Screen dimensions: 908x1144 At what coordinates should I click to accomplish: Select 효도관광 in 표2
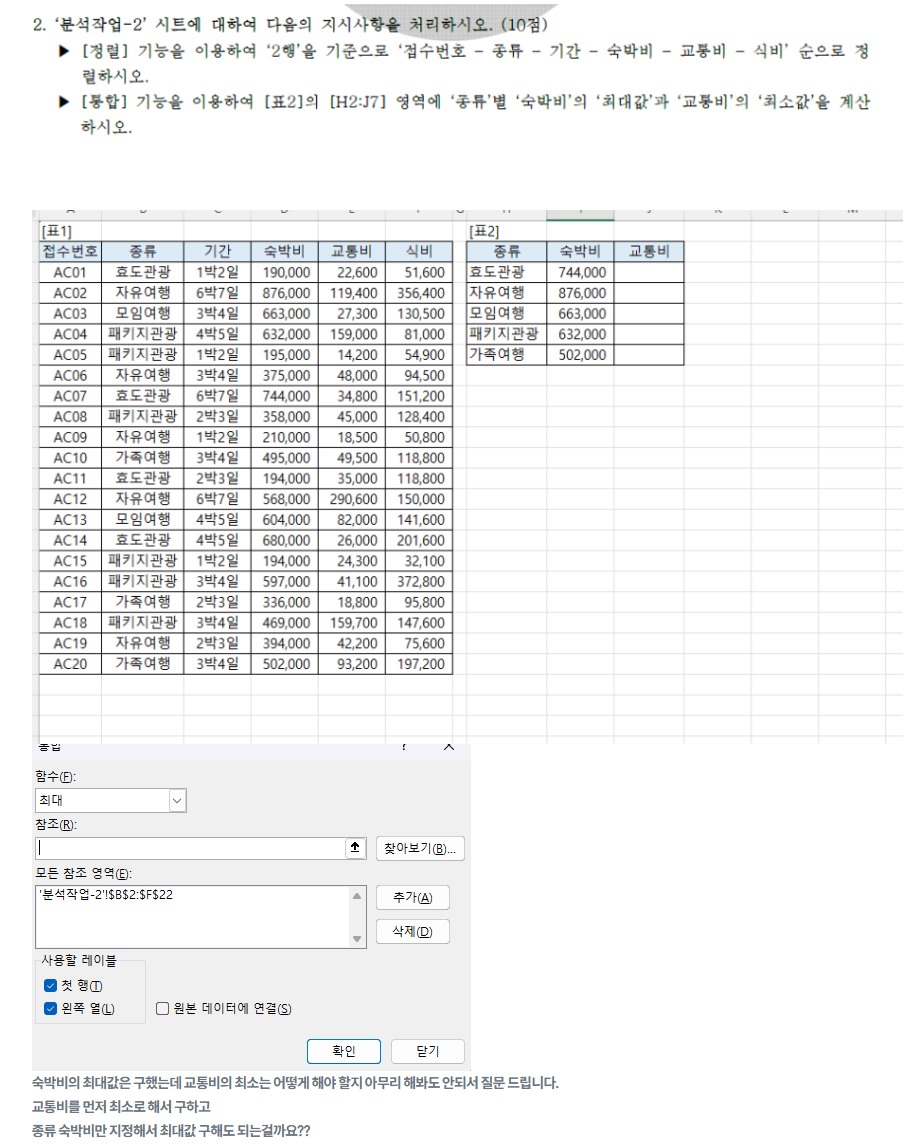tap(506, 272)
